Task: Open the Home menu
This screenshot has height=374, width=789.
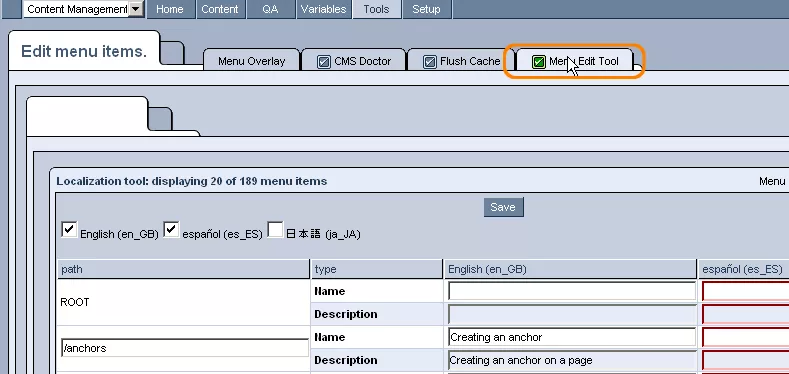Action: (x=170, y=9)
